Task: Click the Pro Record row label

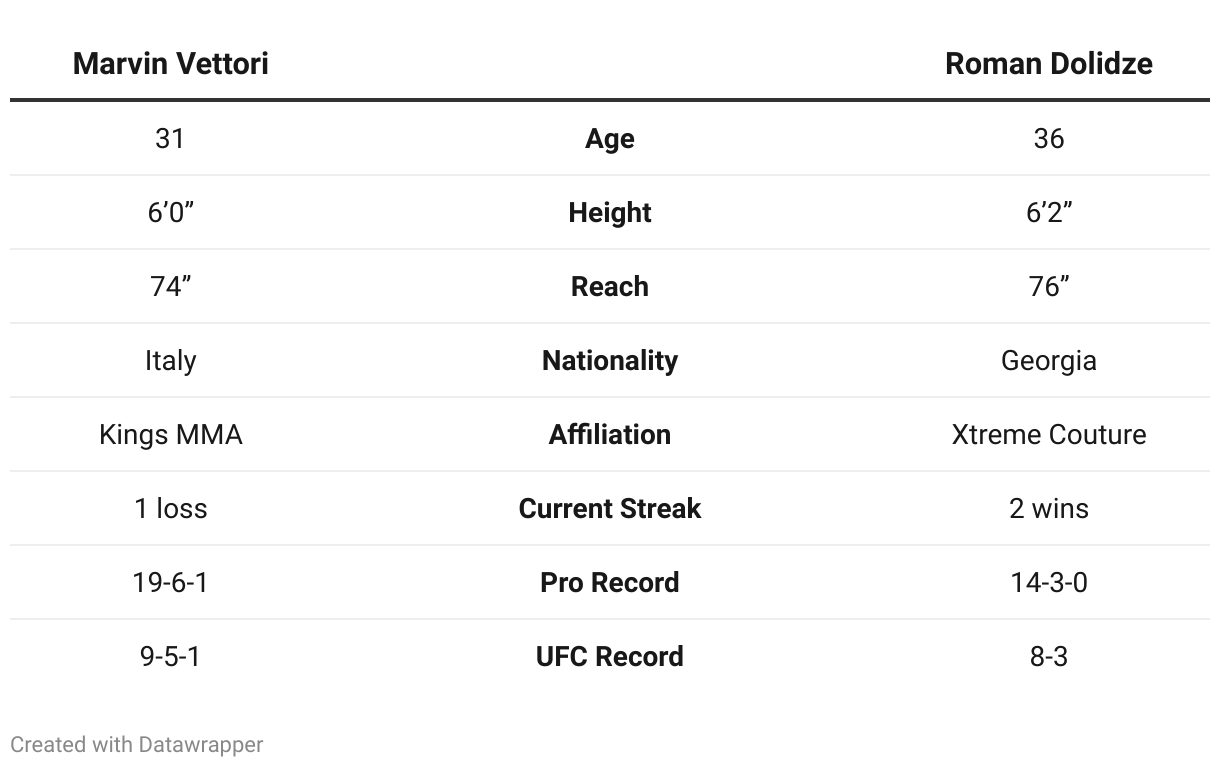Action: (x=609, y=583)
